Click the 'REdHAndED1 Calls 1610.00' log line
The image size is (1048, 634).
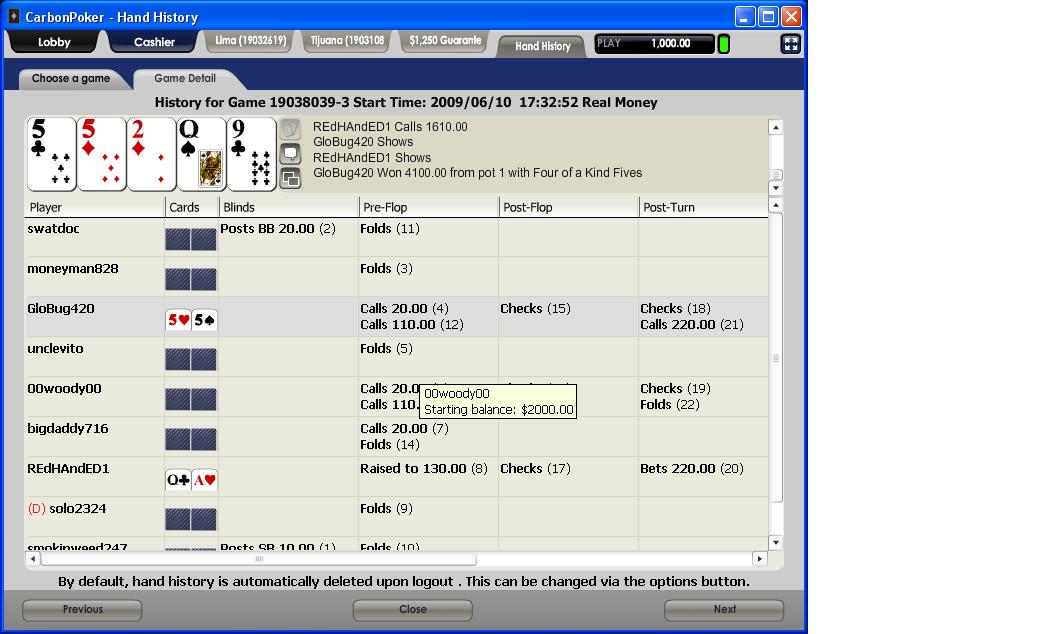tap(390, 127)
